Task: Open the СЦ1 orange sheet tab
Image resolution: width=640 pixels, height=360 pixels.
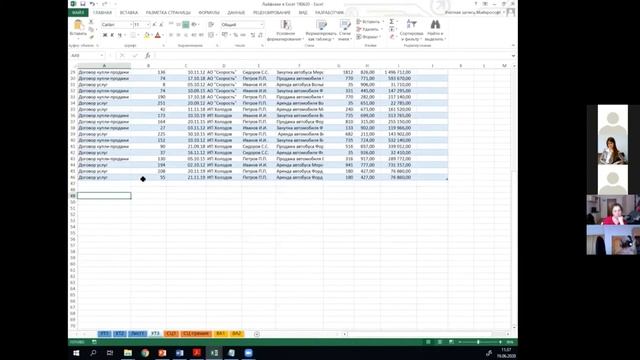Action: (171, 334)
